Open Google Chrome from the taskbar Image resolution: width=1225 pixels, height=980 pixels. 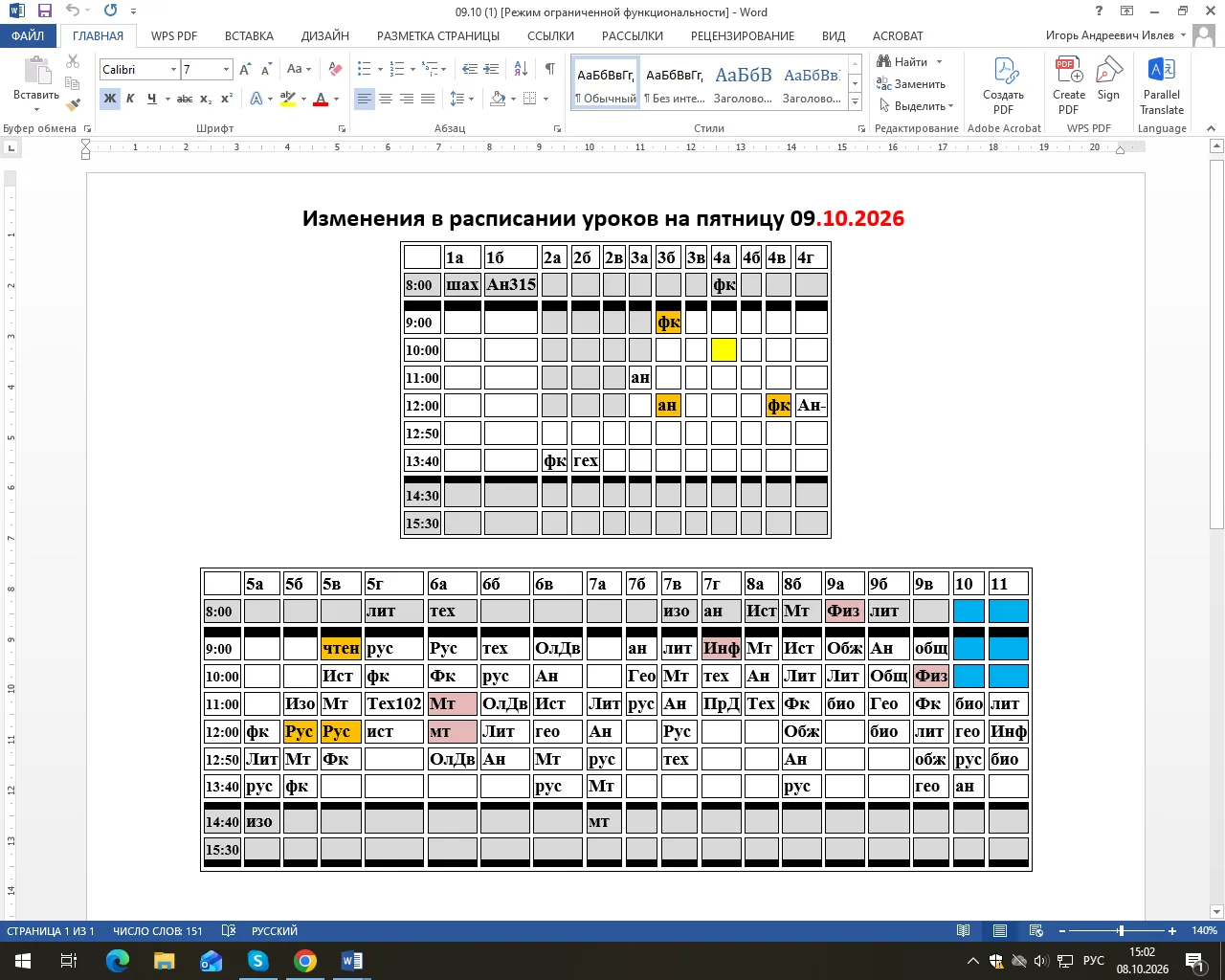coord(305,961)
